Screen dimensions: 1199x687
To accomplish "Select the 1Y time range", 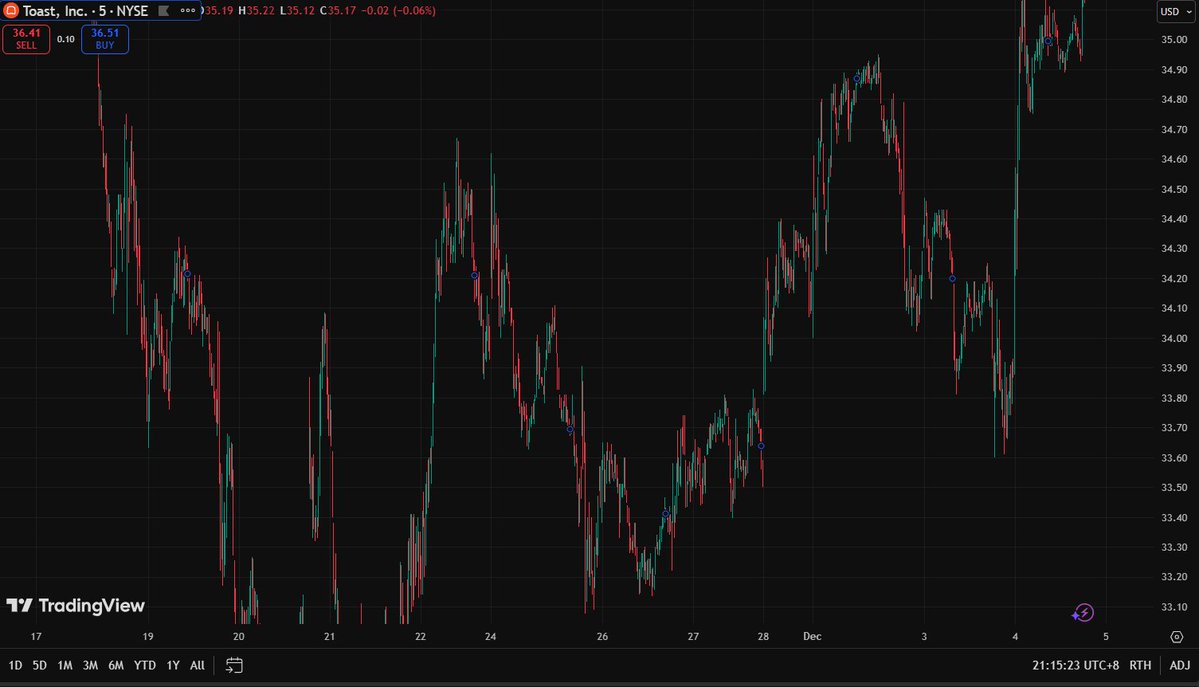I will pos(173,666).
